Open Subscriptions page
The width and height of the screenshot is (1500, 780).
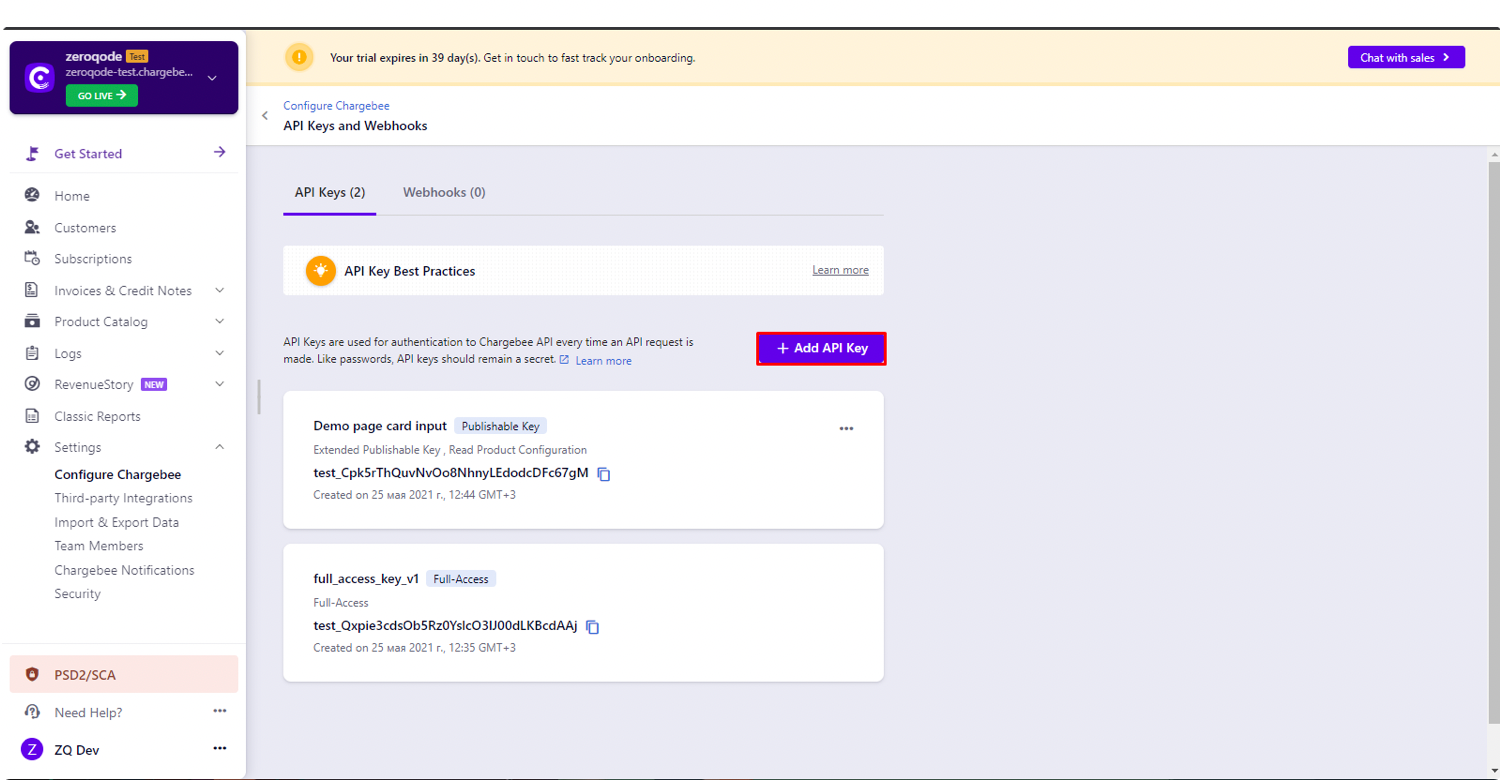coord(93,259)
